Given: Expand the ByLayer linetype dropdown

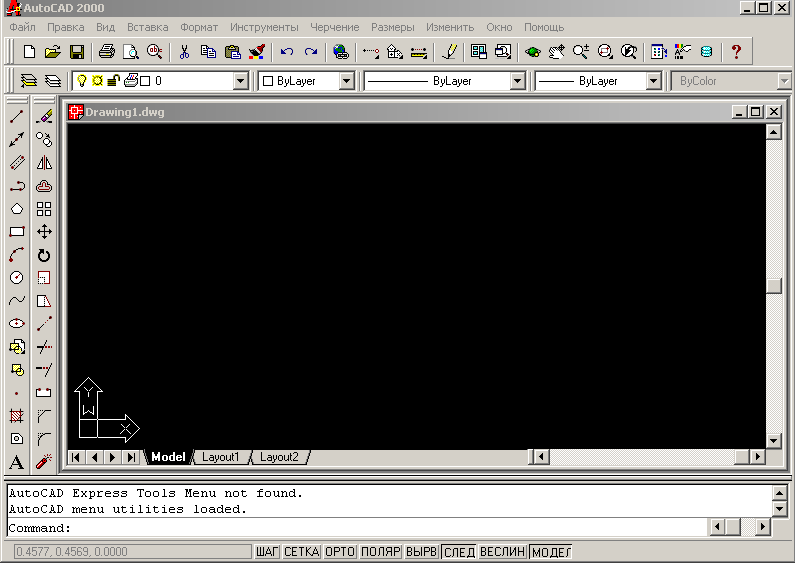Looking at the screenshot, I should coord(517,81).
